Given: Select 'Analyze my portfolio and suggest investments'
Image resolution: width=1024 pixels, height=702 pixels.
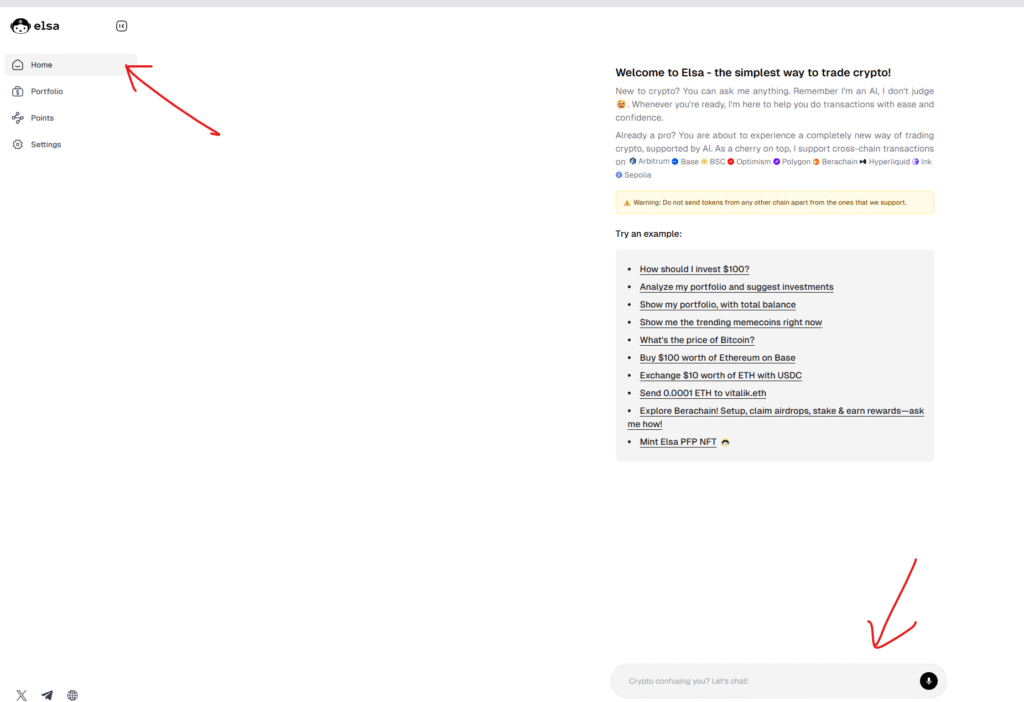Looking at the screenshot, I should click(x=736, y=287).
